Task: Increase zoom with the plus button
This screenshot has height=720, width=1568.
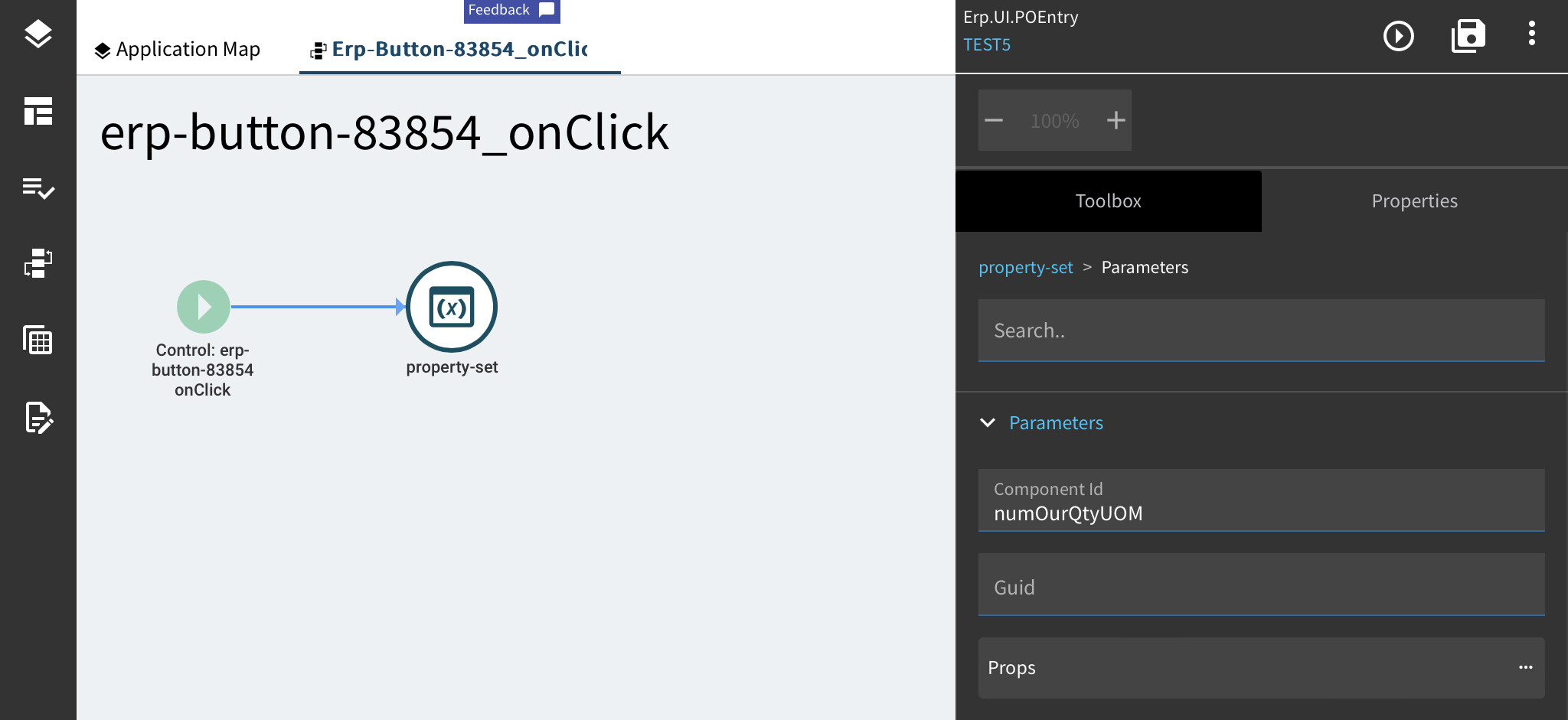Action: [x=1116, y=120]
